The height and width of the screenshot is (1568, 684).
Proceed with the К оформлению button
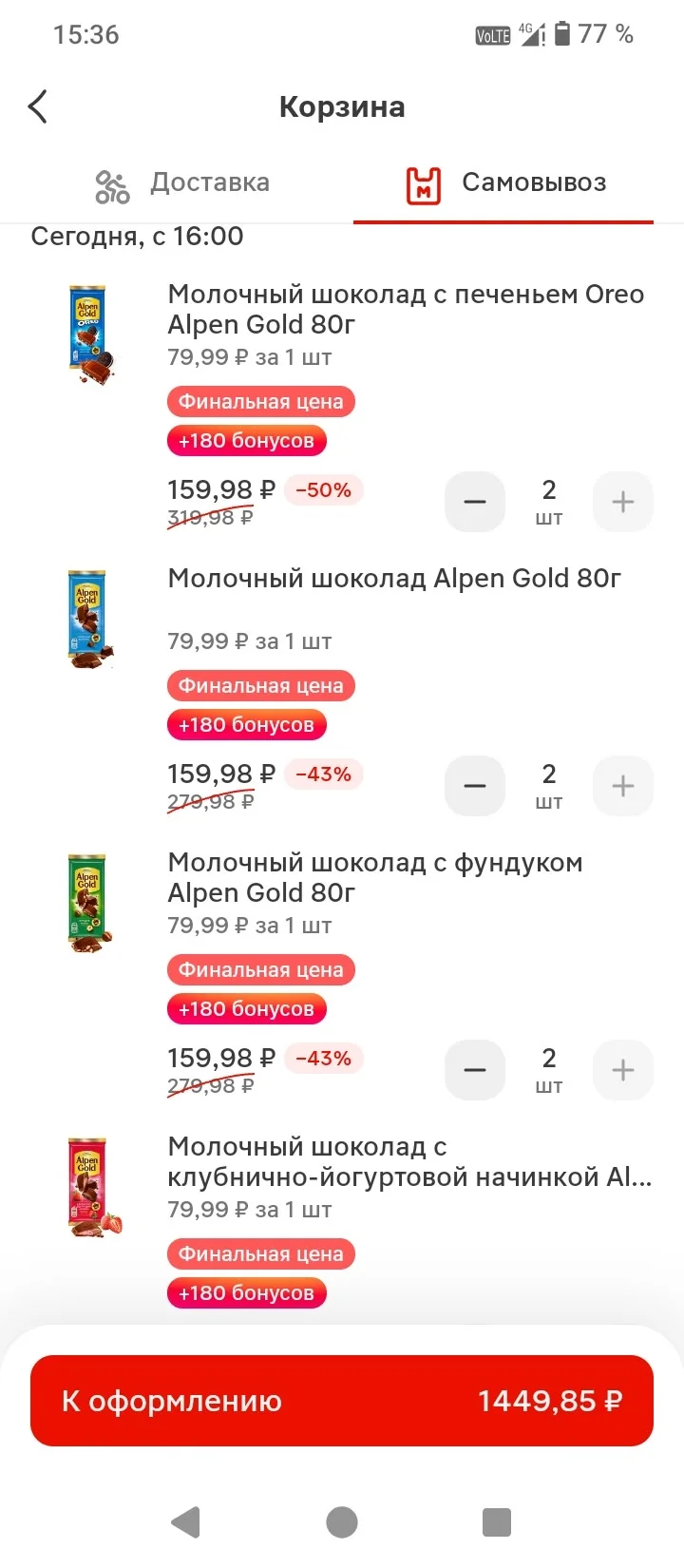click(x=342, y=1401)
